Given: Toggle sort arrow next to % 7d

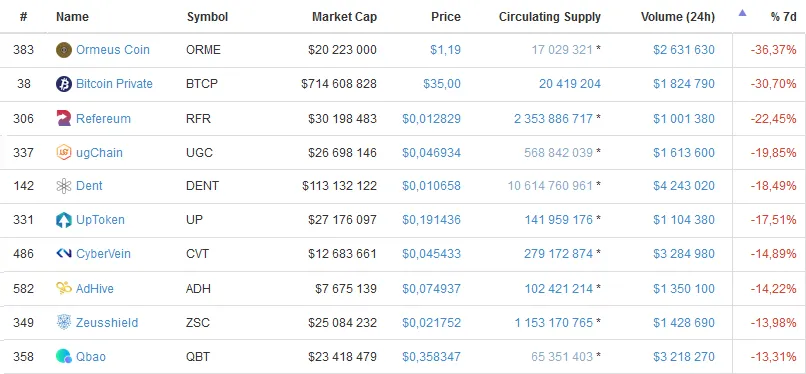Looking at the screenshot, I should coord(742,13).
